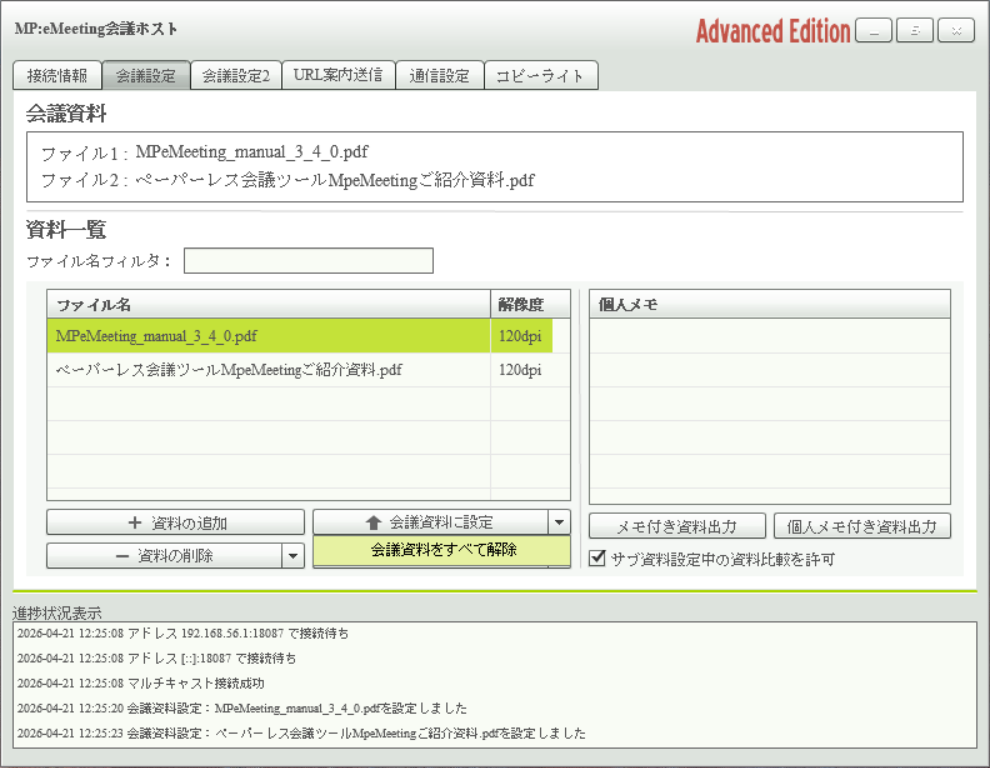Click the plus icon on 資料の追加

[135, 523]
